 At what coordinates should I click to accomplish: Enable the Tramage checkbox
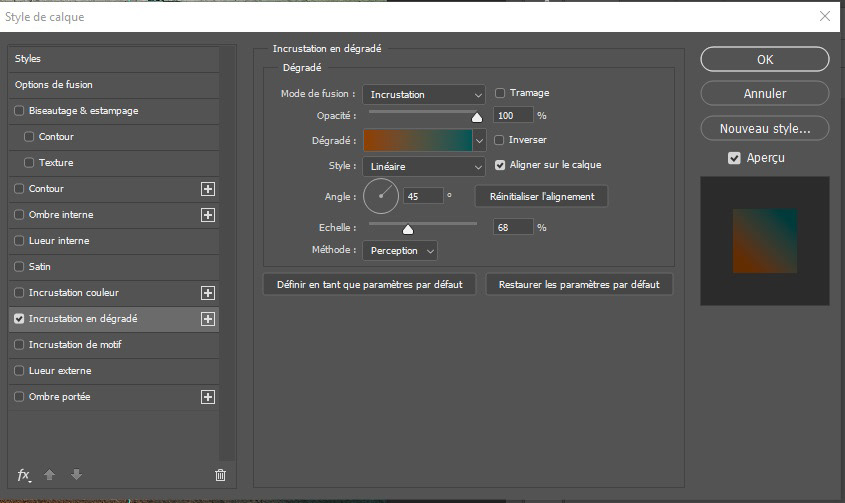click(x=500, y=93)
